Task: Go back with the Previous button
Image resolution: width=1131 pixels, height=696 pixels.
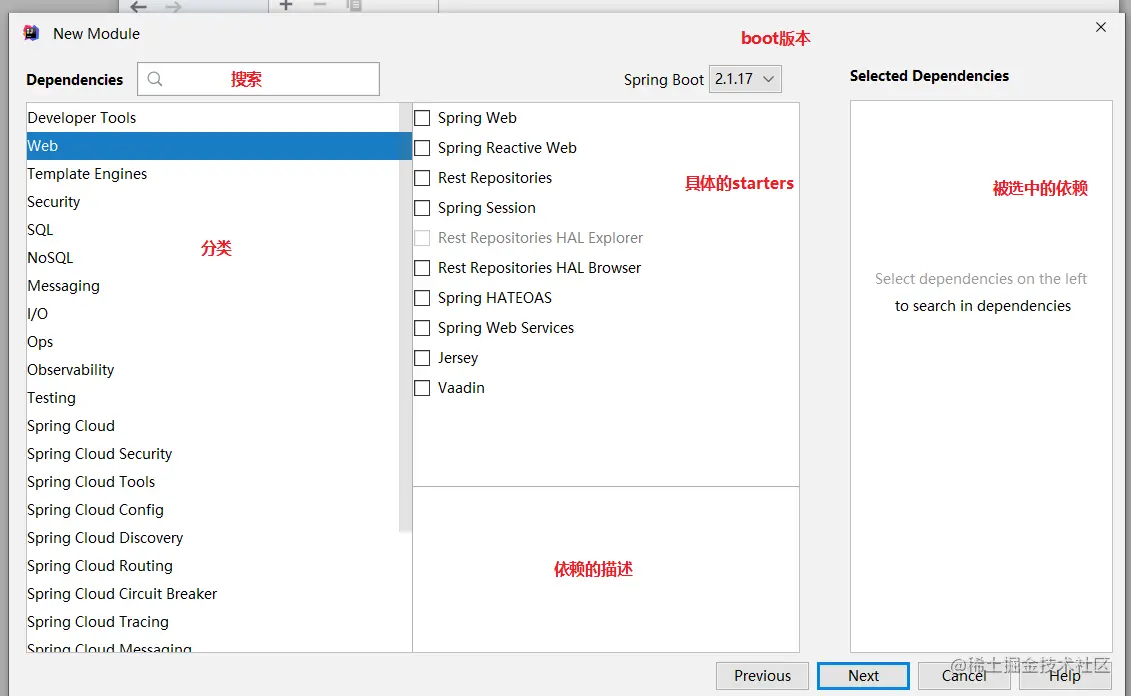Action: coord(762,676)
